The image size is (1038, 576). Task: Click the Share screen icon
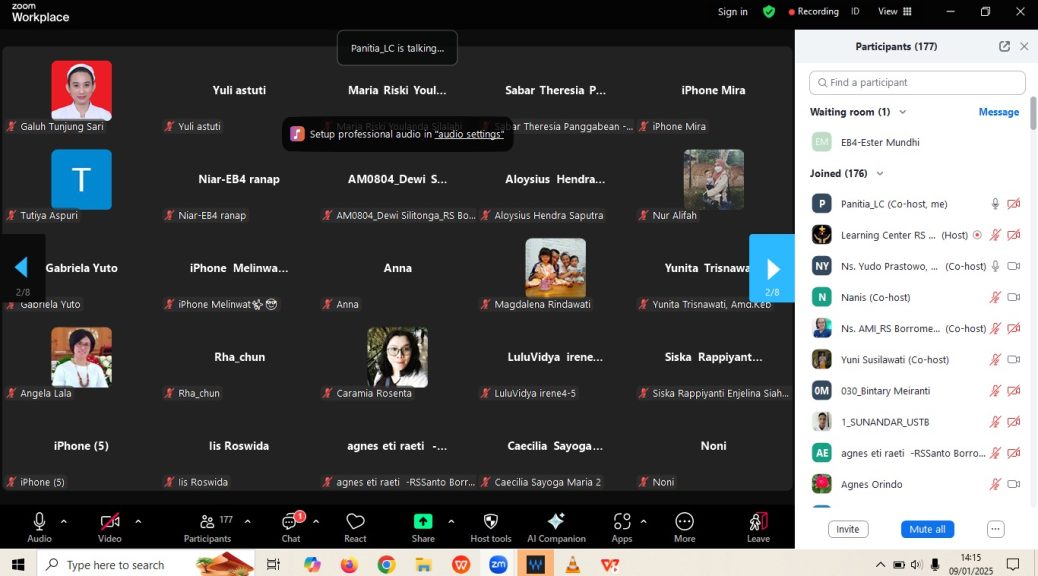pos(423,522)
